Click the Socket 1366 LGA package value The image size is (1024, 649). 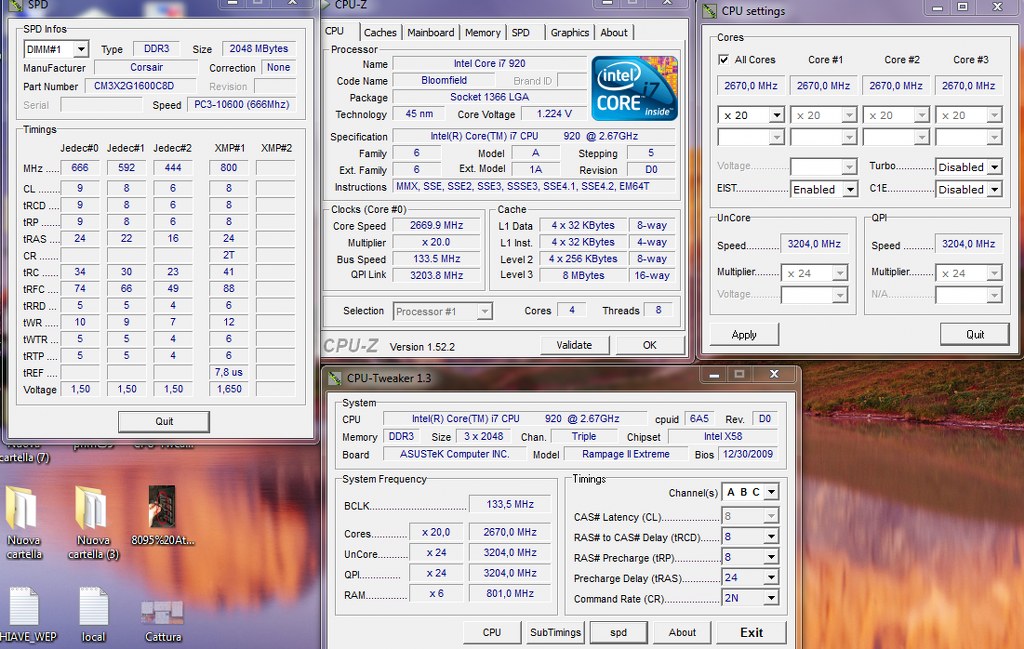click(489, 97)
